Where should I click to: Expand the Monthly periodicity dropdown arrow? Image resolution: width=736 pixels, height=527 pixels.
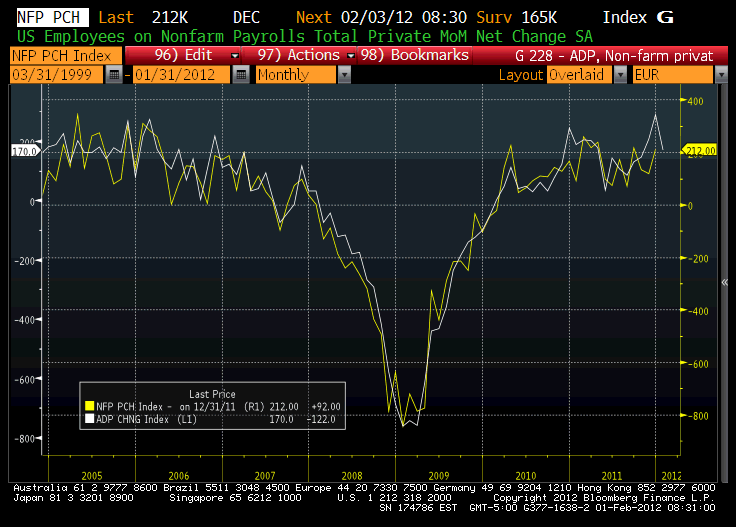click(344, 75)
